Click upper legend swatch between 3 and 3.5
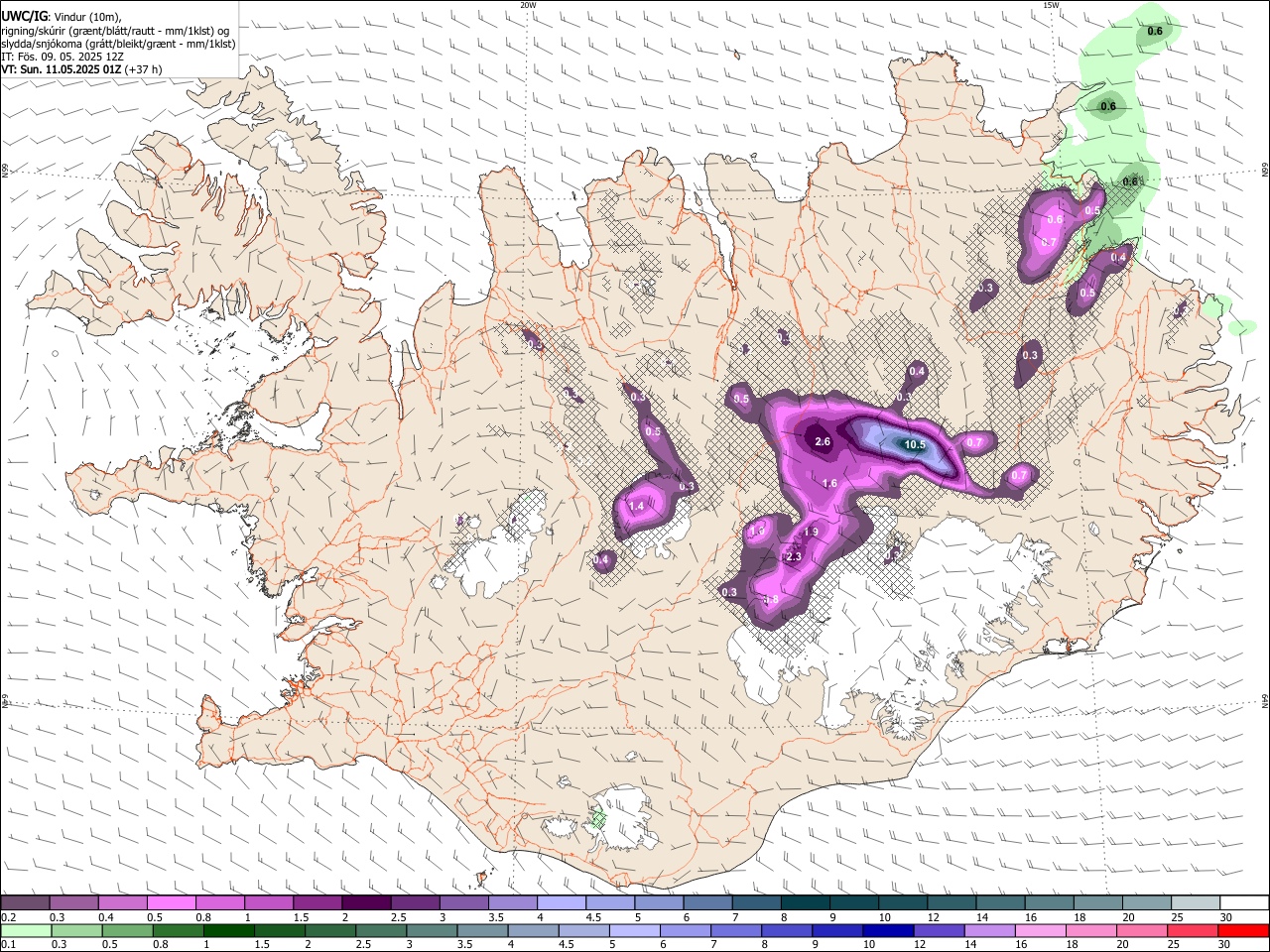The height and width of the screenshot is (952, 1270). coord(462,902)
